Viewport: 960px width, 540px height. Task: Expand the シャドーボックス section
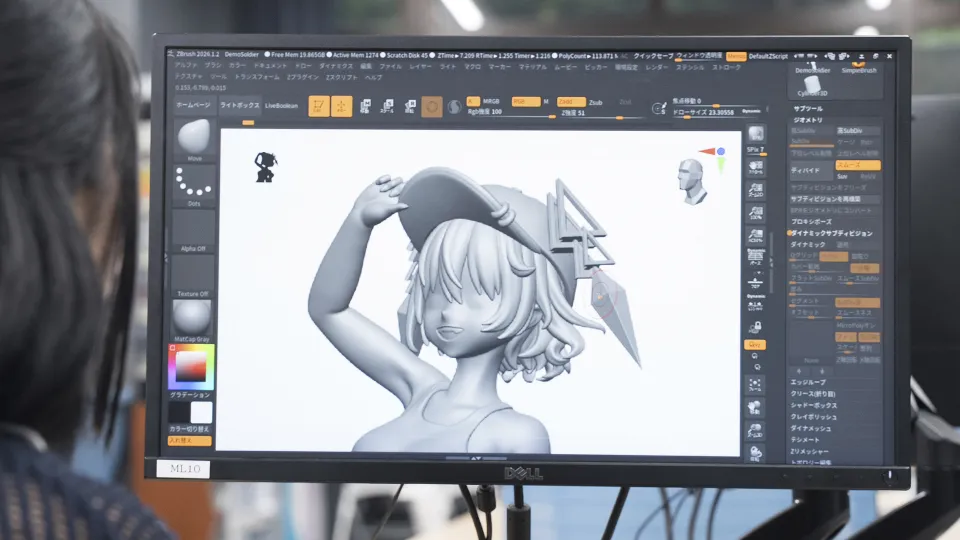[813, 405]
